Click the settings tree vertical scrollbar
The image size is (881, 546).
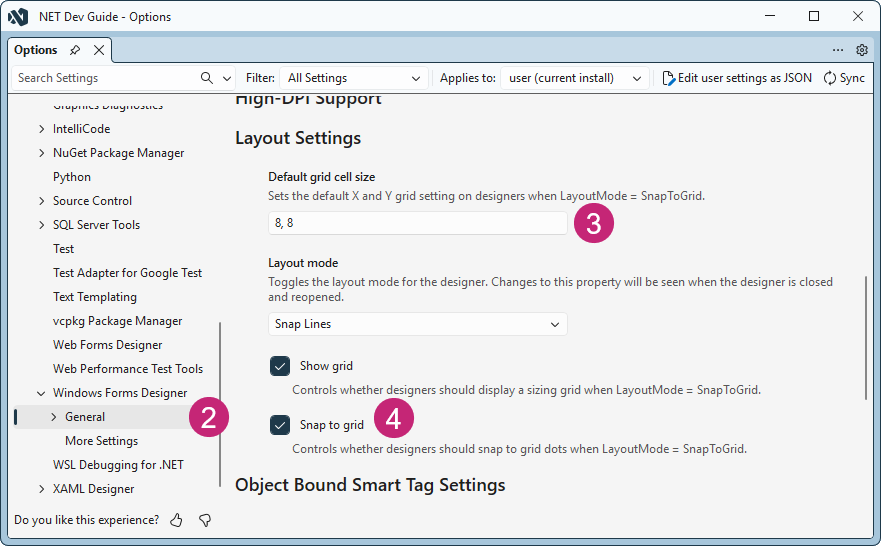(220, 404)
